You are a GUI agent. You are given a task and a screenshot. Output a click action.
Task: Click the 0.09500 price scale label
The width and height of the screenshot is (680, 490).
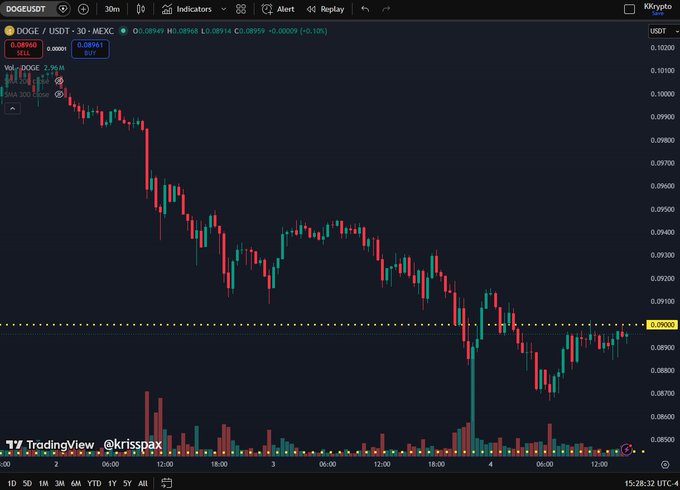point(662,209)
